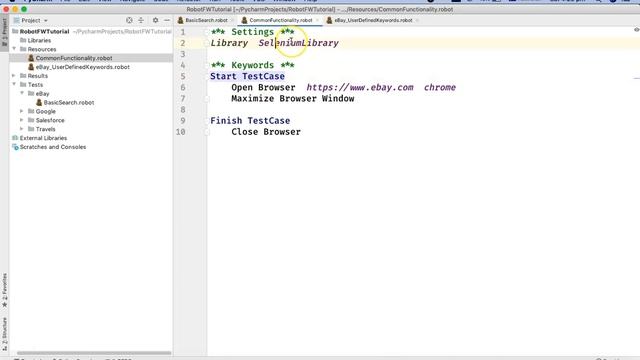
Task: Open the Project tool window strip button
Action: (x=4, y=32)
